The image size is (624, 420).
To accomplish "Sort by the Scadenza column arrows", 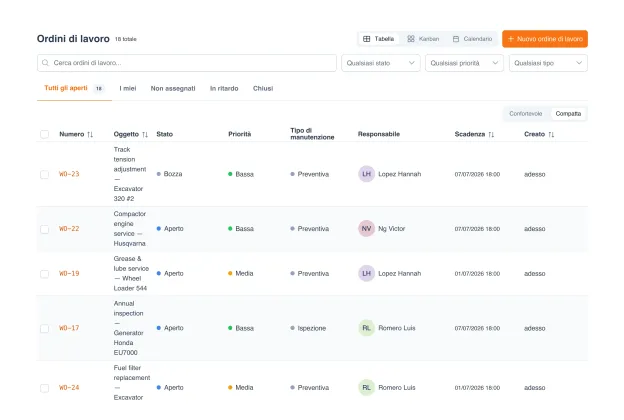I will [x=491, y=135].
